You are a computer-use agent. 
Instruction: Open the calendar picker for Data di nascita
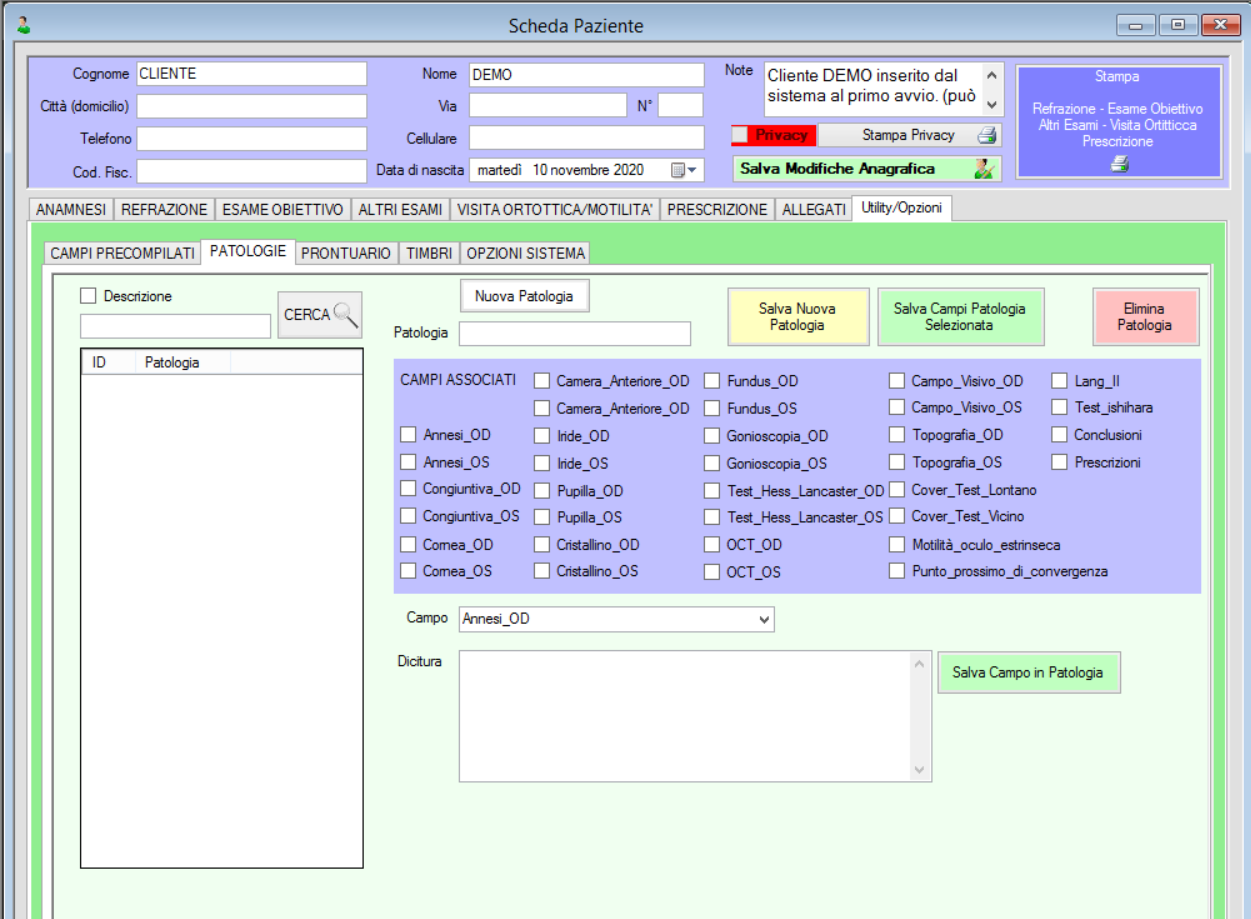pos(684,170)
